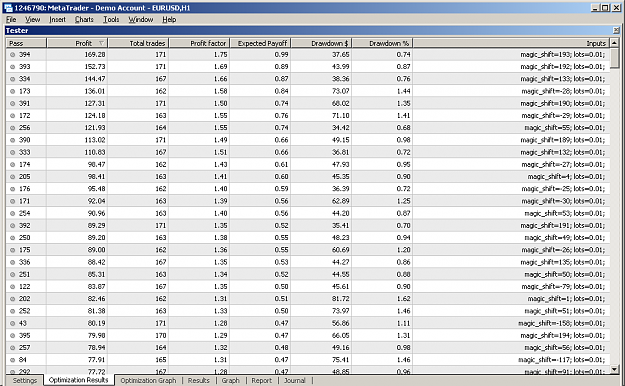
Task: Click the pass 392 row icon
Action: click(12, 226)
